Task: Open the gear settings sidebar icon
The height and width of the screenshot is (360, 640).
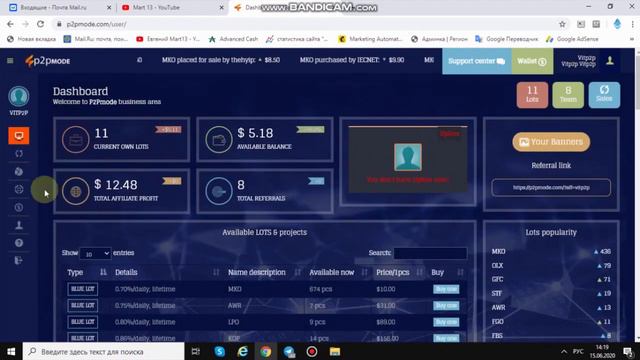Action: pos(19,189)
